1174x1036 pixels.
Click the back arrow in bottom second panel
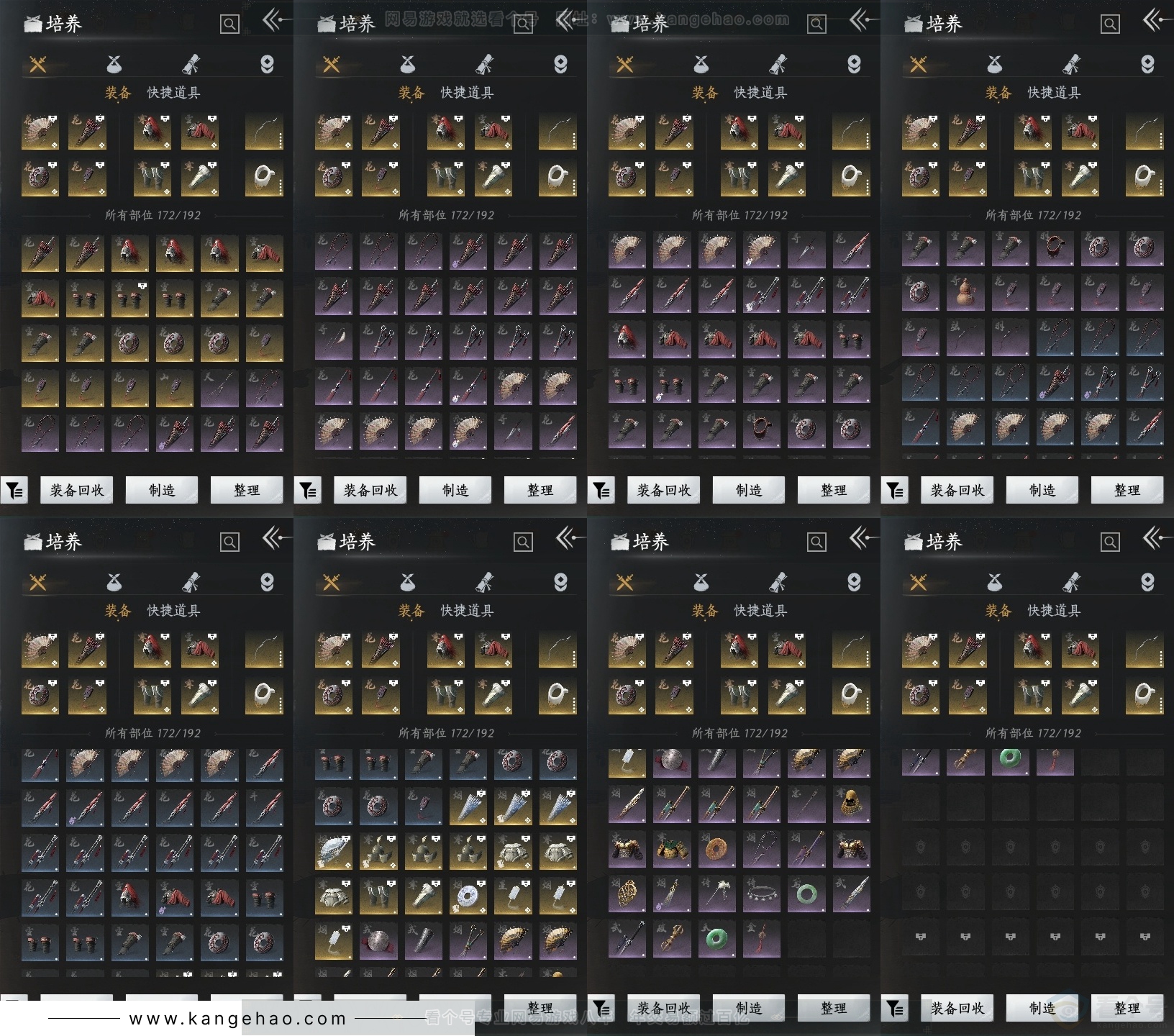568,538
